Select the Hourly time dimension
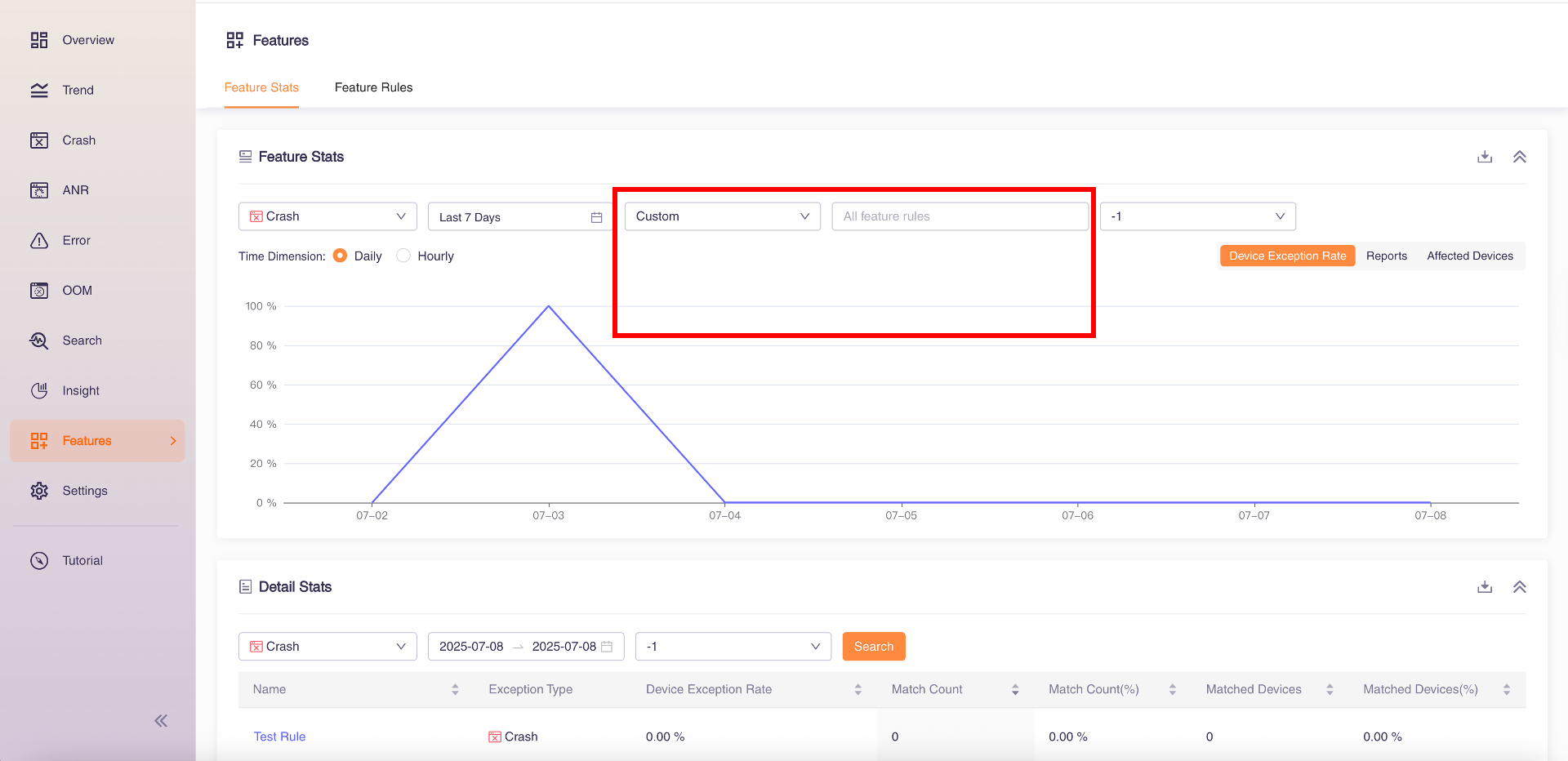This screenshot has height=761, width=1568. pyautogui.click(x=403, y=256)
